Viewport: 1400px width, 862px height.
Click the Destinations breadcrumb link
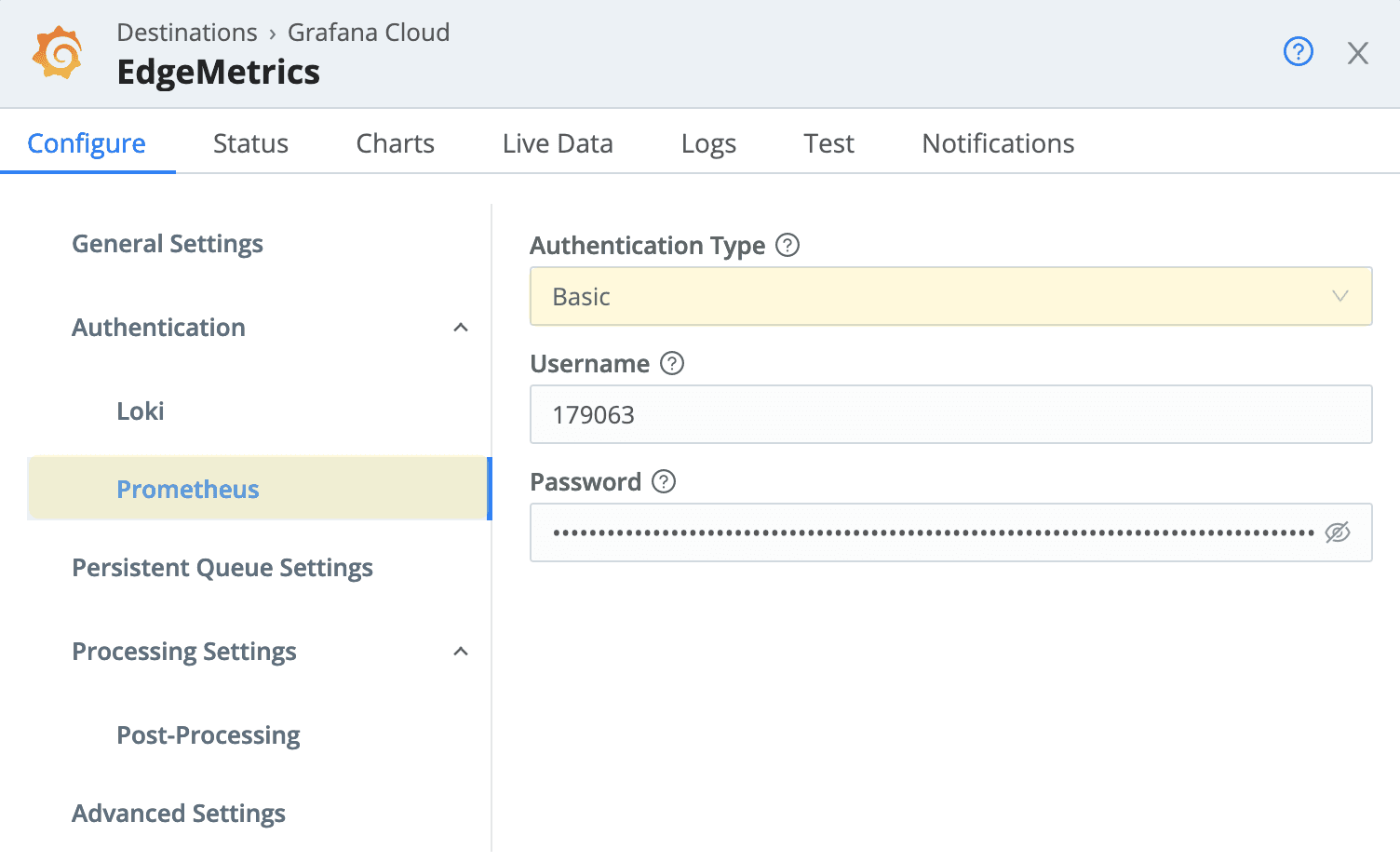pos(187,33)
